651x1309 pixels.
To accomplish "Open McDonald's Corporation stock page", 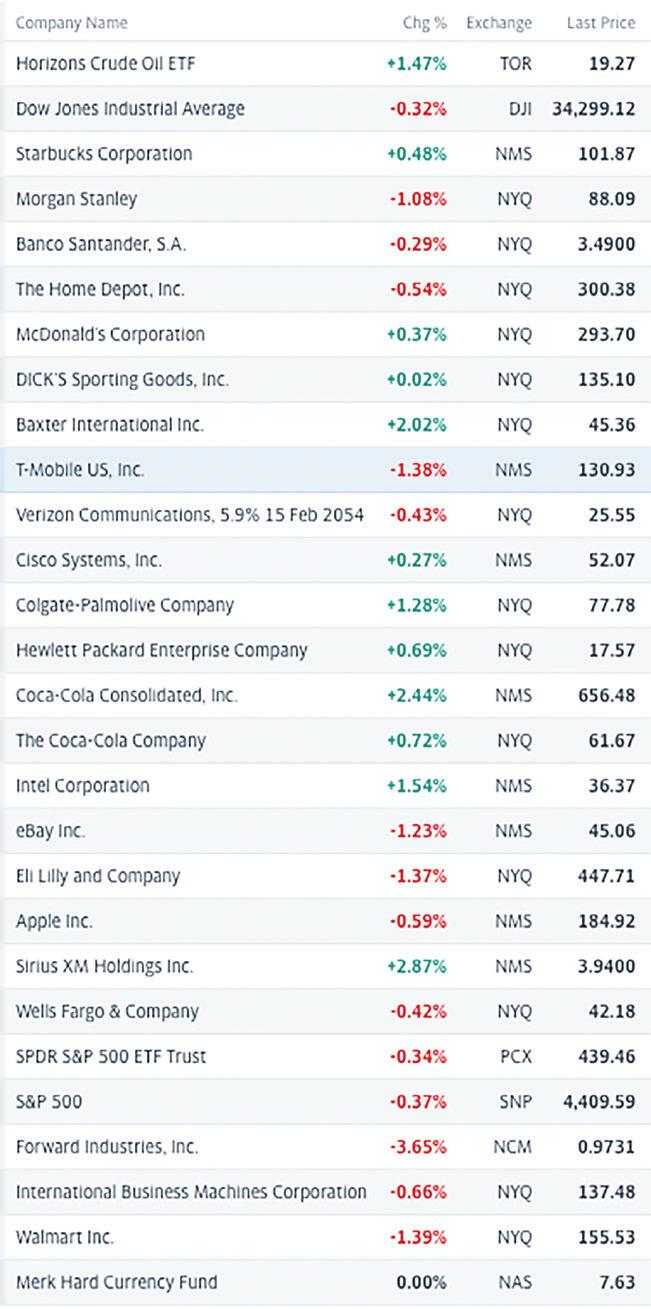I will tap(110, 334).
